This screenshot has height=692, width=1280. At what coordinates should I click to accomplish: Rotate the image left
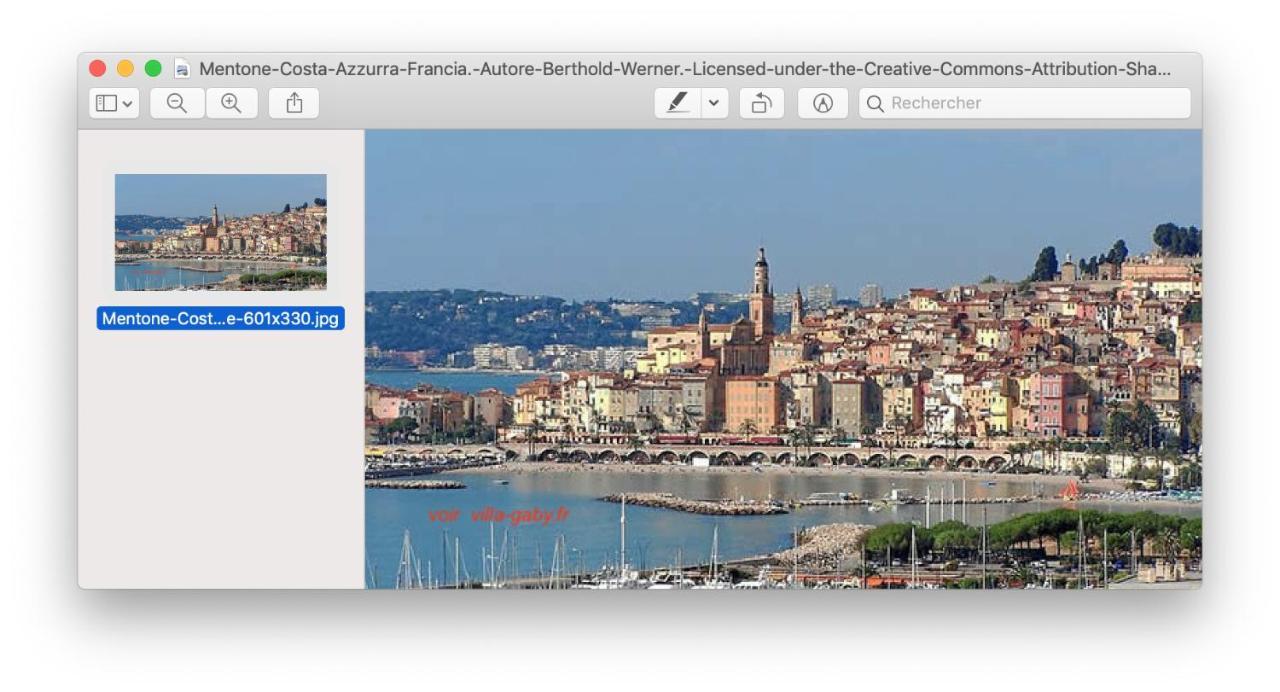pyautogui.click(x=762, y=103)
